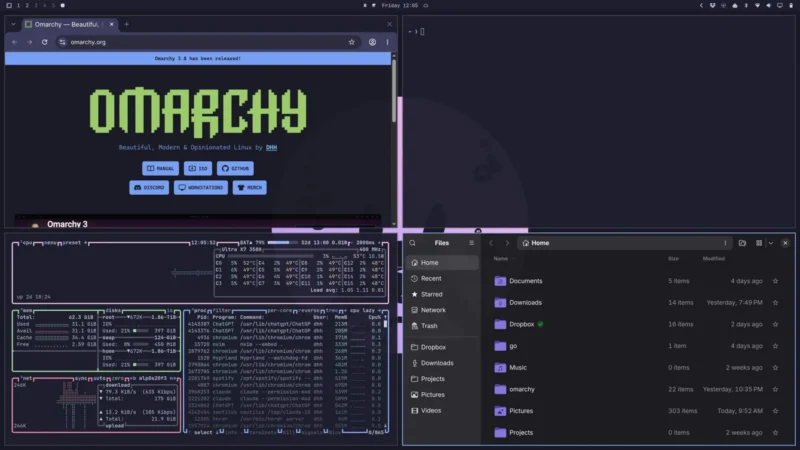The height and width of the screenshot is (450, 800).
Task: Select Recent in Files sidebar
Action: coord(442,279)
